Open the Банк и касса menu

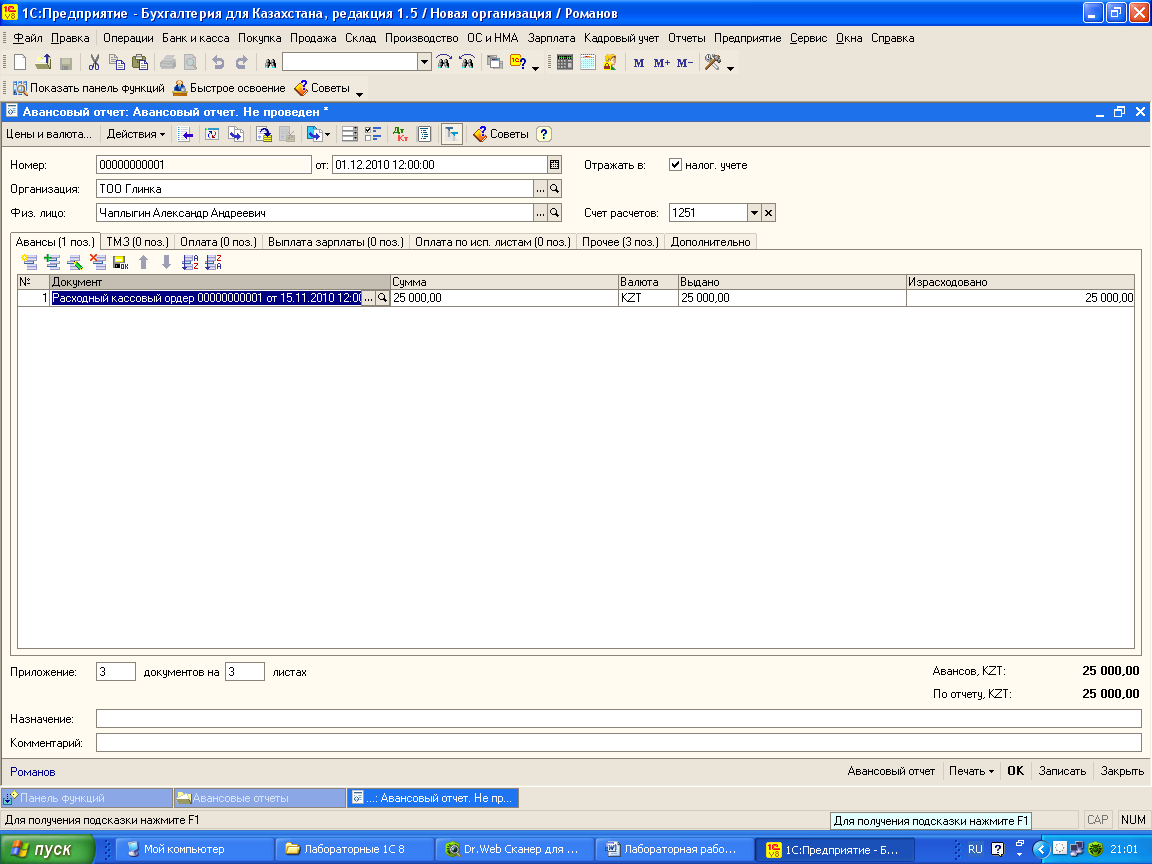coord(195,38)
